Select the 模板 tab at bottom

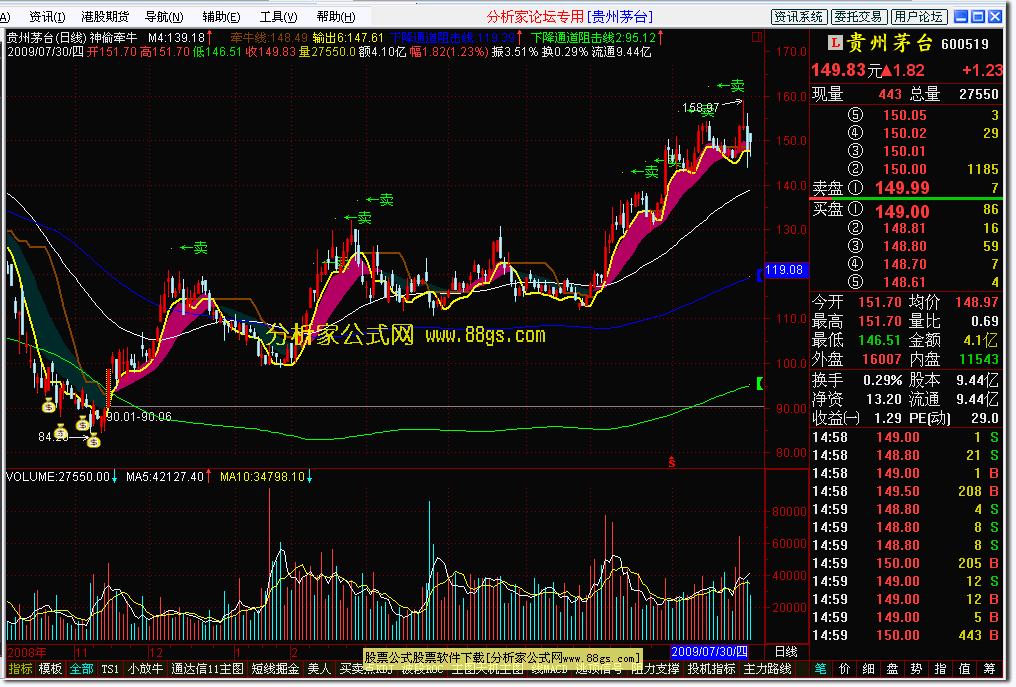pos(50,668)
